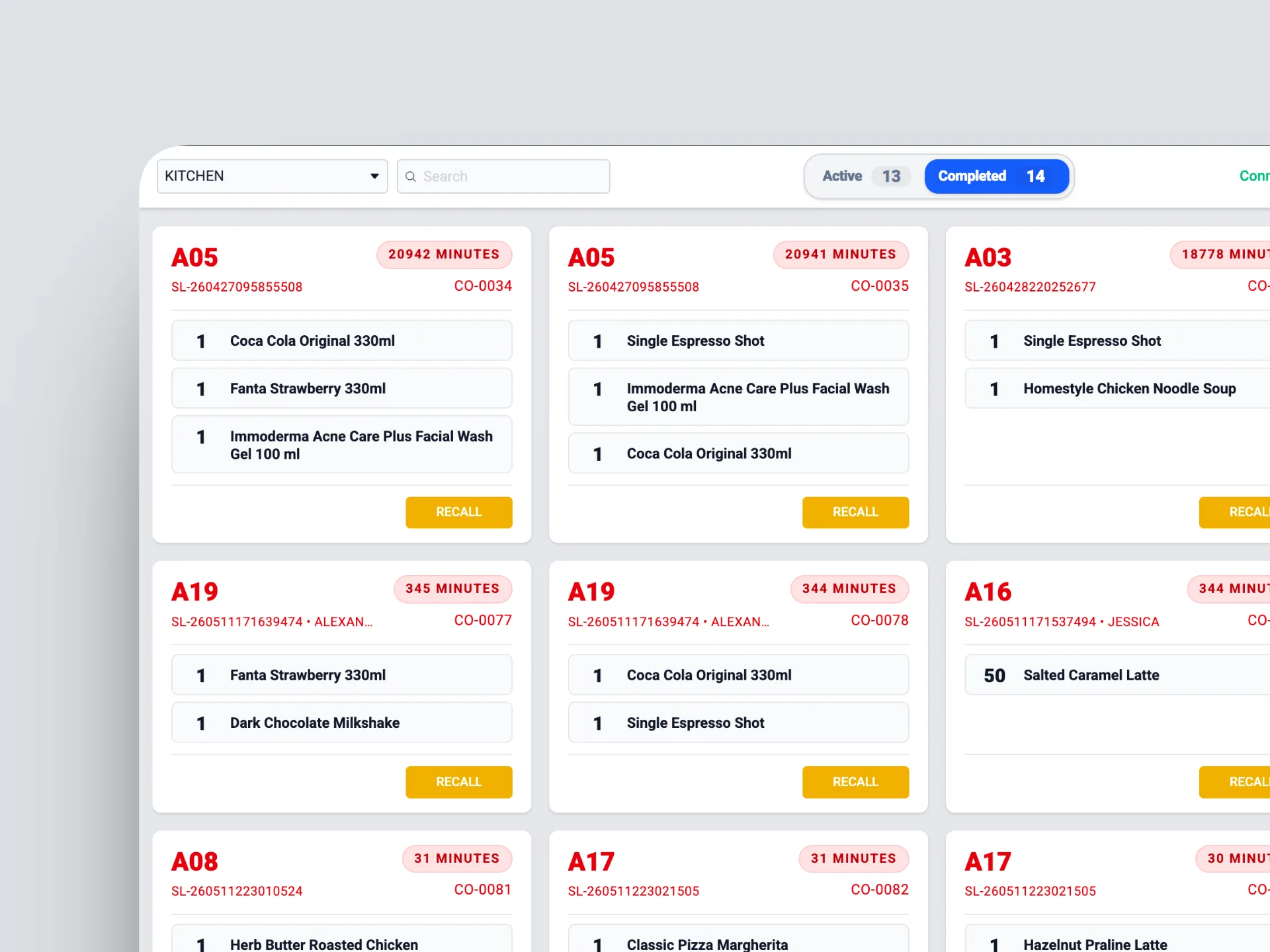Screen dimensions: 1270x952
Task: Click Coca Cola Original 330ml in CO-0035
Action: [x=739, y=454]
